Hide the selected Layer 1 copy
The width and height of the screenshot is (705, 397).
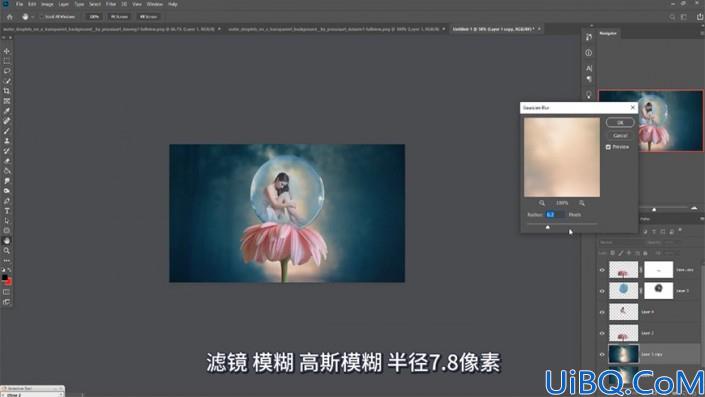(602, 354)
